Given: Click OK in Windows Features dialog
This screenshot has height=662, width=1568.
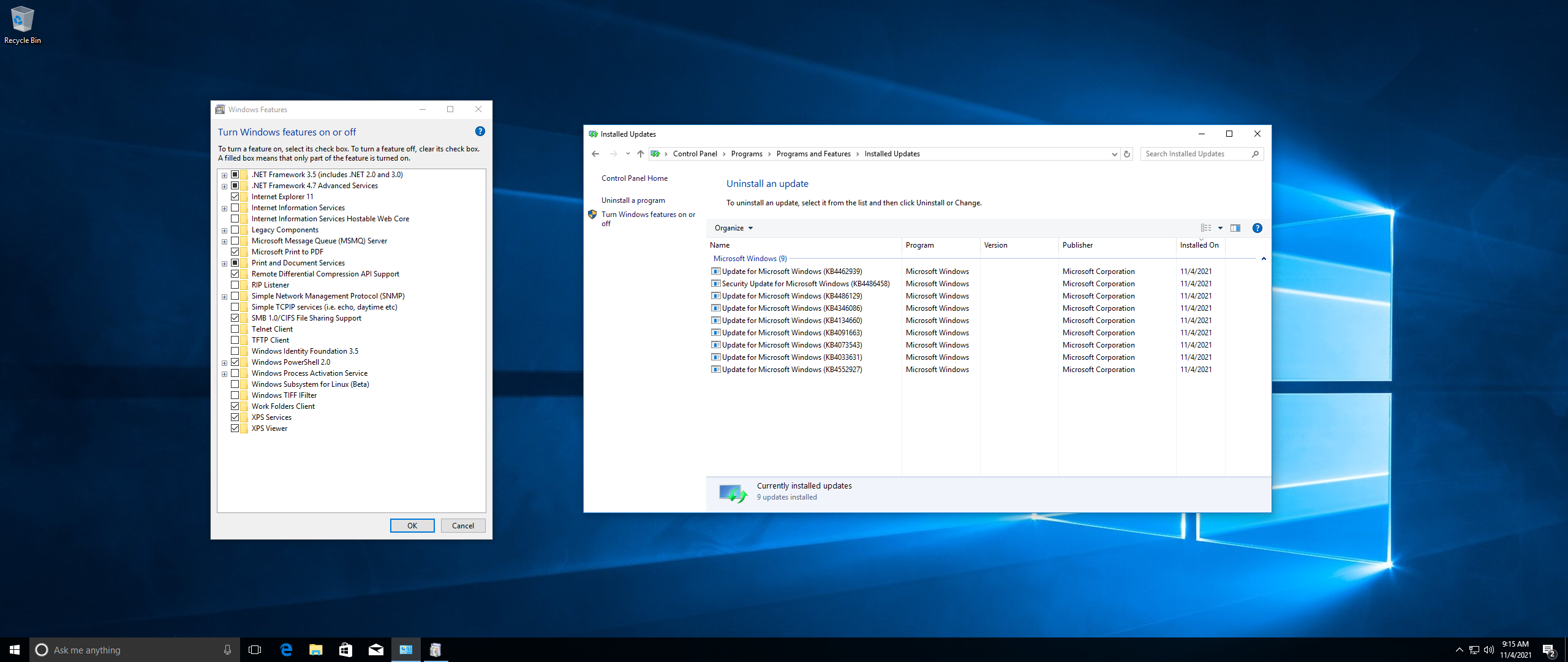Looking at the screenshot, I should [412, 525].
